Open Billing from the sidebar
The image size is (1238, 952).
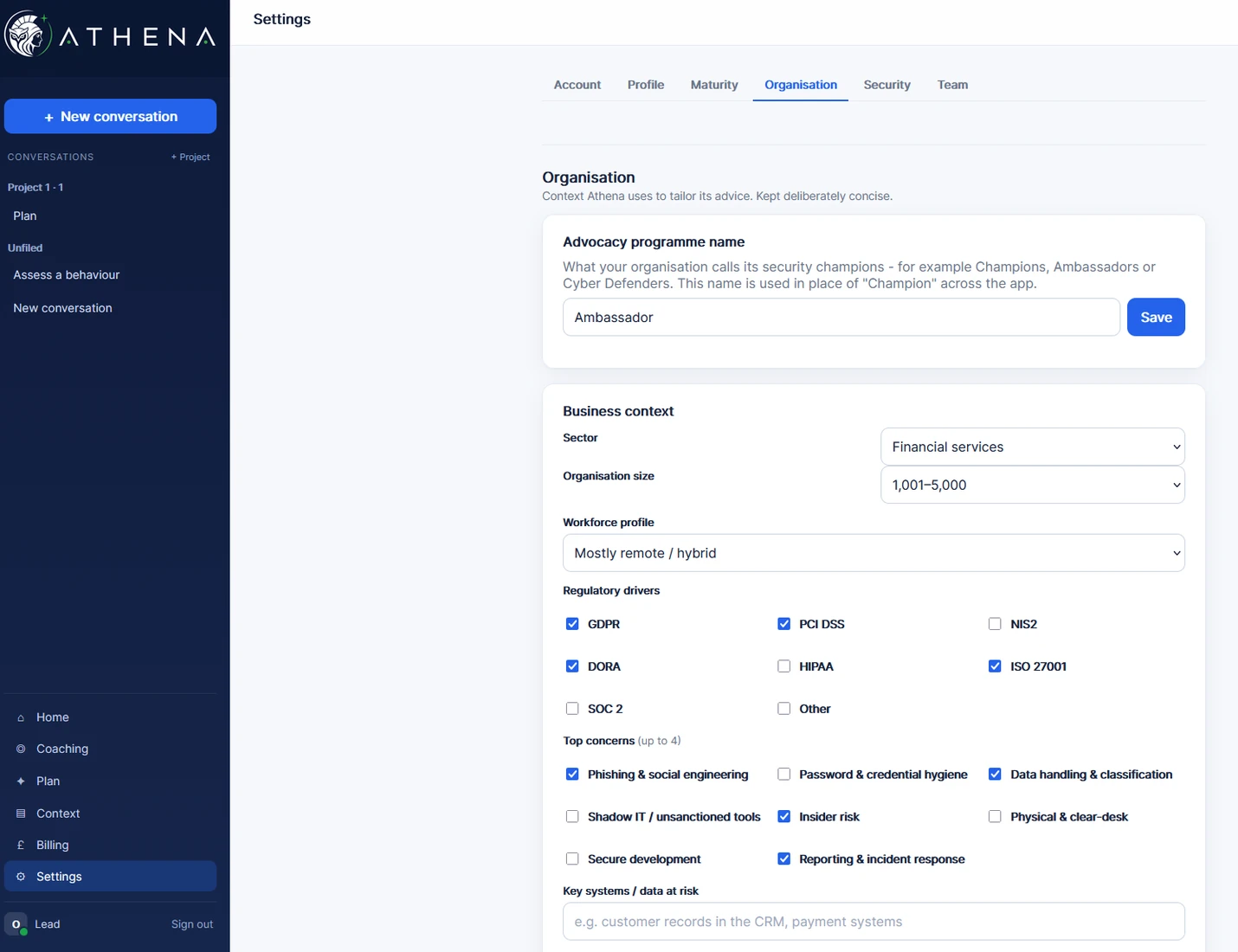110,845
